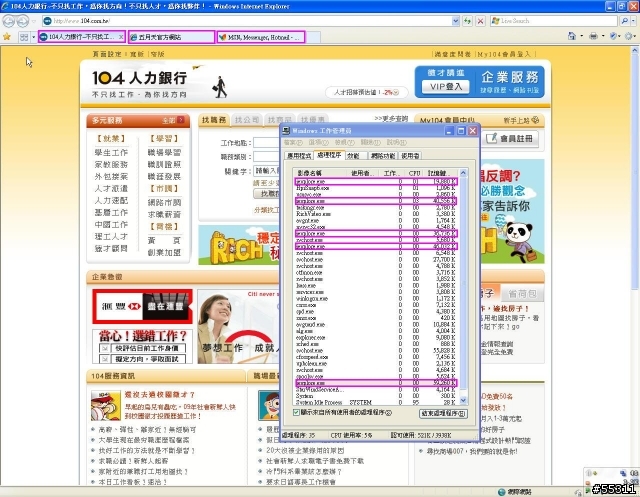
Task: Click the IE Home icon
Action: click(x=572, y=36)
